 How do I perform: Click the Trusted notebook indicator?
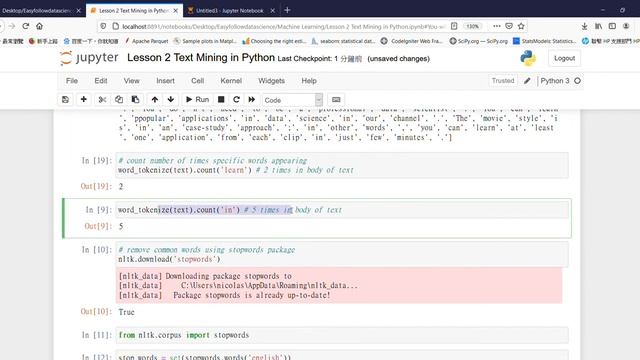(x=503, y=81)
